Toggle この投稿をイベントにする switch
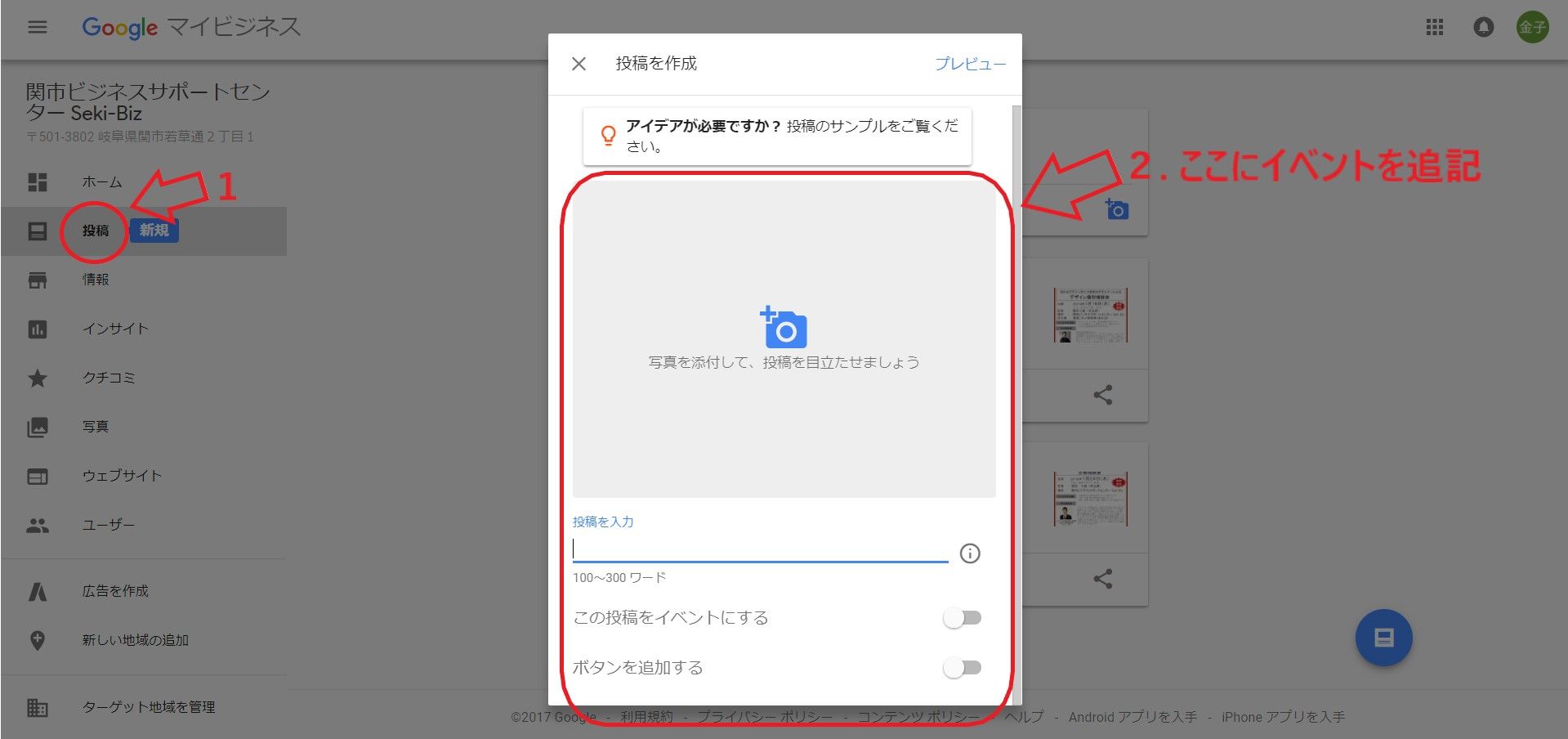 click(x=962, y=618)
